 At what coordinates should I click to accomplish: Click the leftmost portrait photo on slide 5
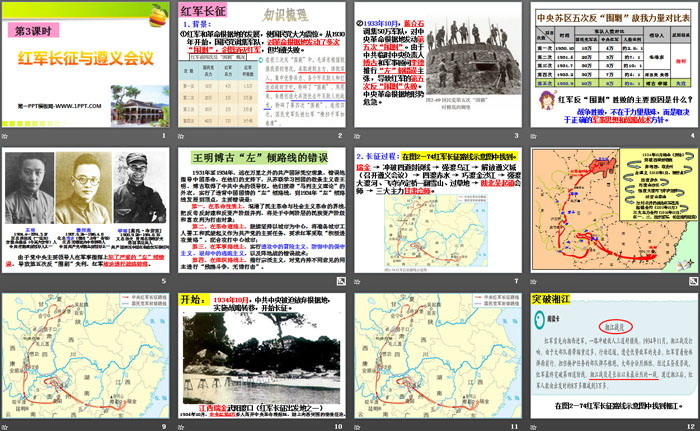[x=30, y=180]
